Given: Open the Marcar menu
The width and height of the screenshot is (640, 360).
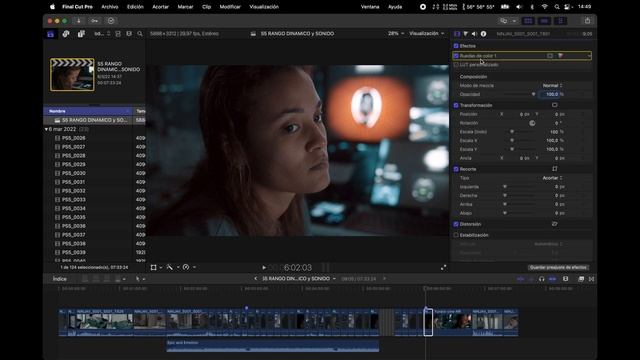Looking at the screenshot, I should pos(185,7).
